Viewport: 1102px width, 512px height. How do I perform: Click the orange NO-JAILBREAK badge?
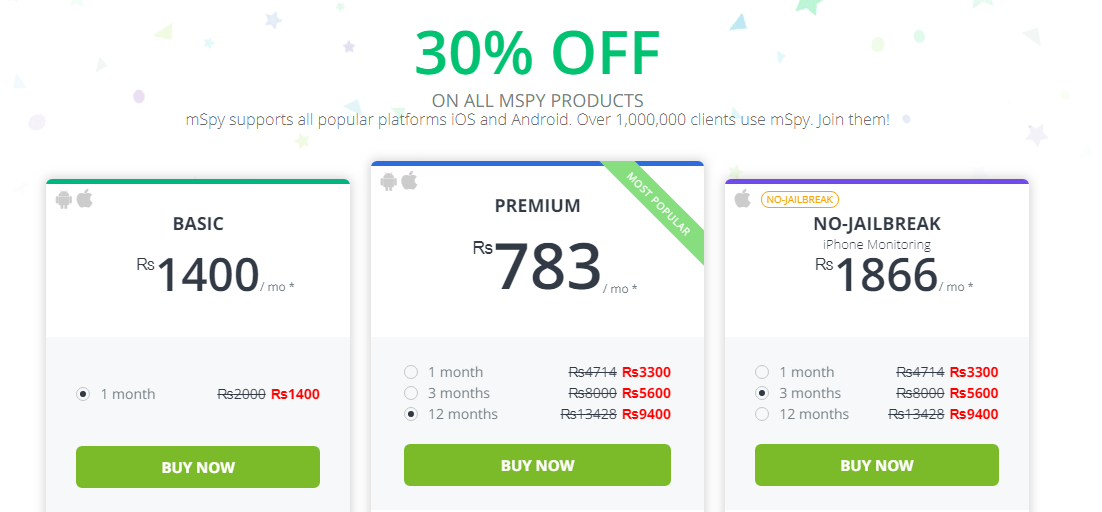pos(799,200)
